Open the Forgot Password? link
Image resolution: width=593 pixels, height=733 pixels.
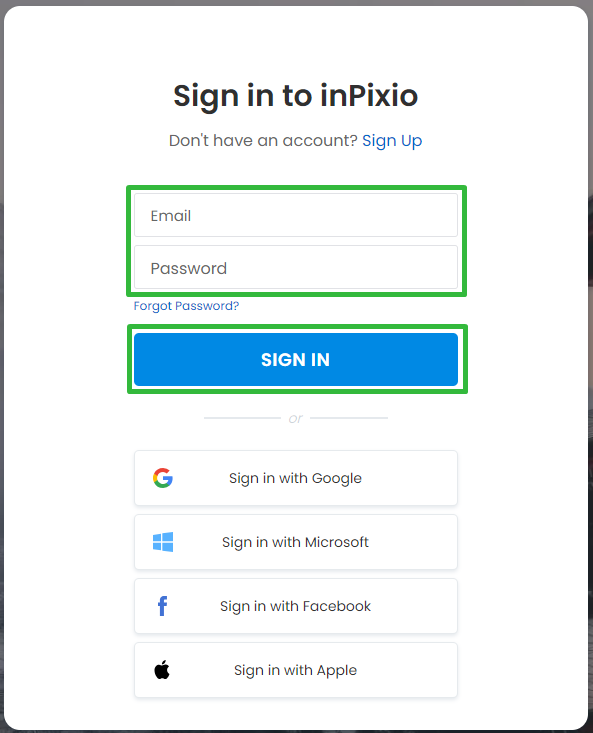pyautogui.click(x=186, y=306)
